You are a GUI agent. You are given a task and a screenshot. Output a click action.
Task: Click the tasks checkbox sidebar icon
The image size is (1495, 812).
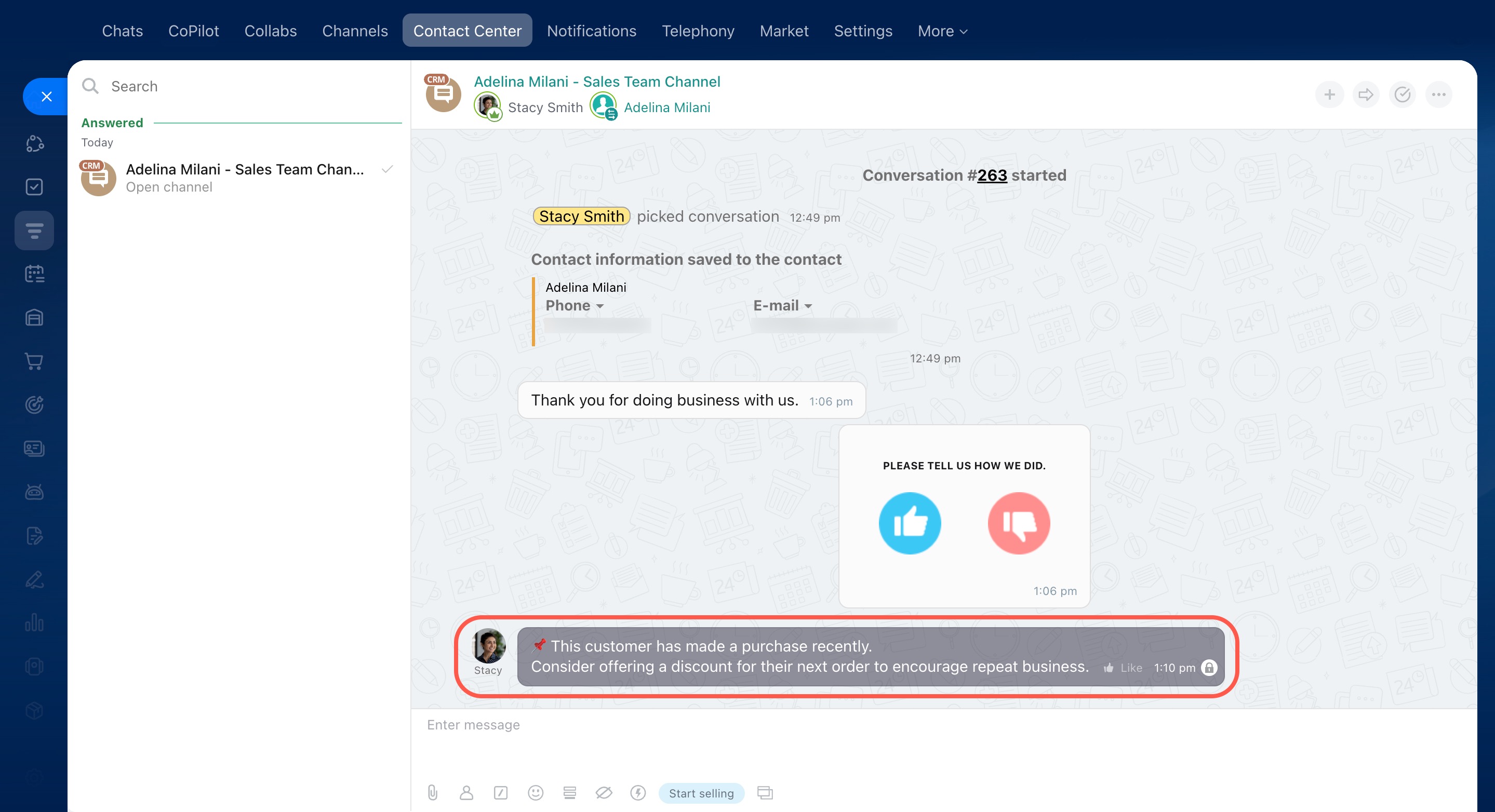(x=34, y=187)
